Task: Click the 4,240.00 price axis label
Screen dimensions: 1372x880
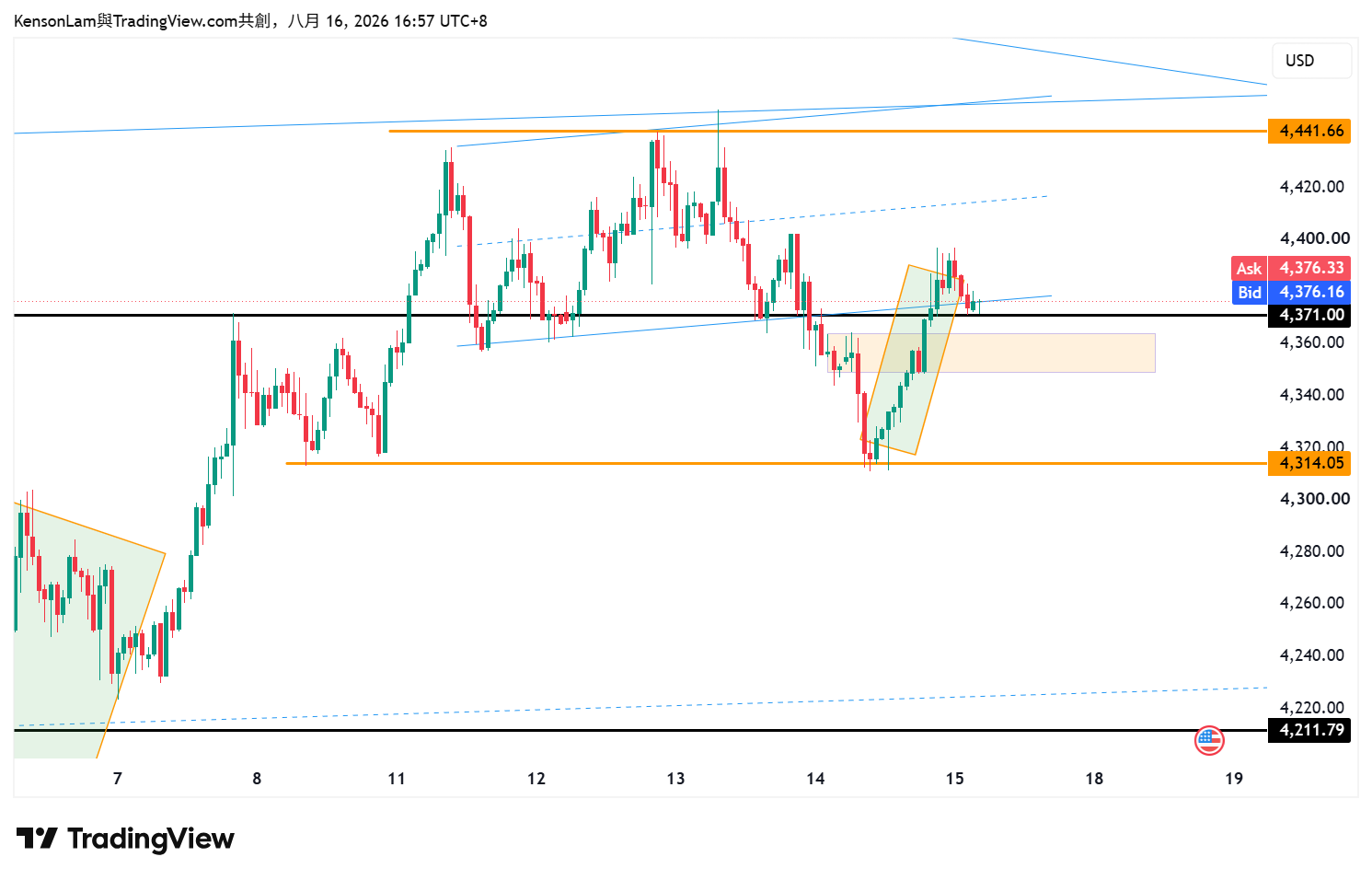Action: (x=1312, y=655)
